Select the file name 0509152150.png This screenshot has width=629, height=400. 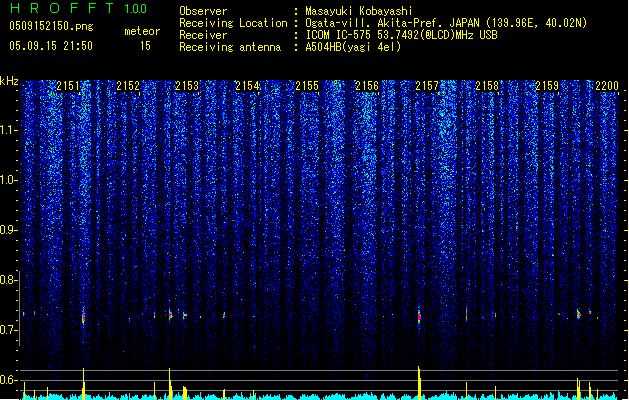pyautogui.click(x=51, y=26)
